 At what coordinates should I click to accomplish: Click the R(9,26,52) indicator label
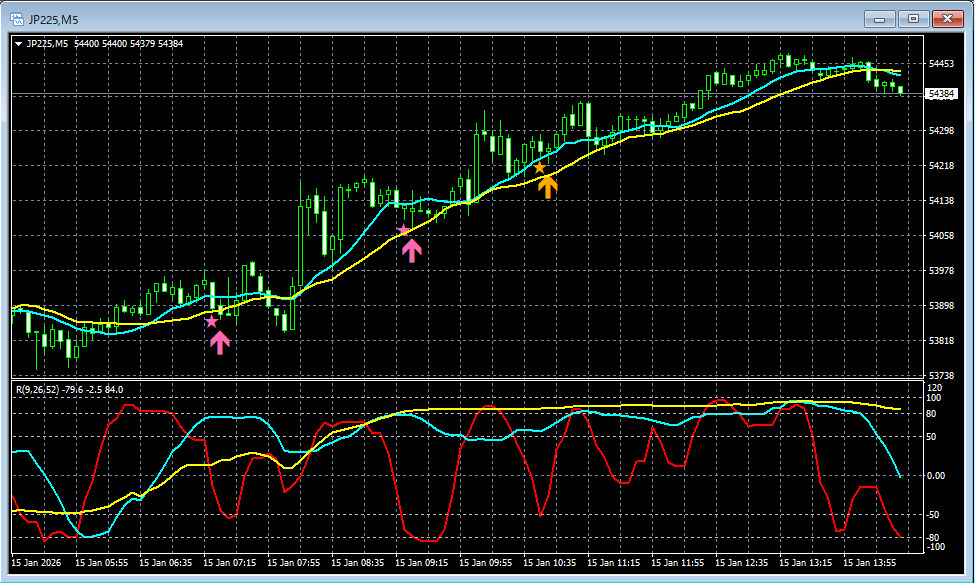(37, 390)
